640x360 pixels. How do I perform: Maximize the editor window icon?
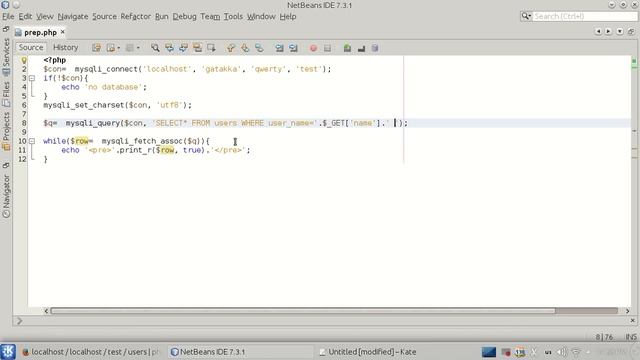point(631,31)
